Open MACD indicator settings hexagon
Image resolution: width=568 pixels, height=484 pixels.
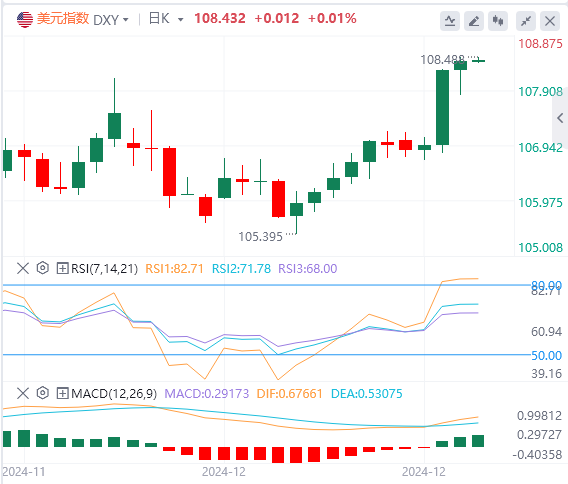click(43, 393)
